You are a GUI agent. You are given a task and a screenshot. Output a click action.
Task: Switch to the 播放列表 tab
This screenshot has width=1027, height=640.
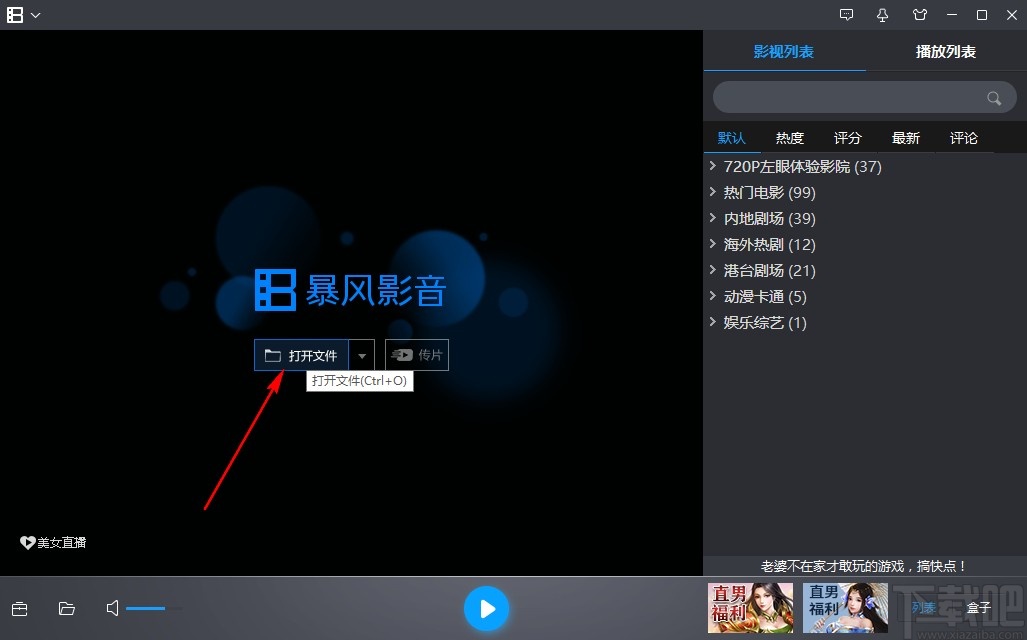click(944, 50)
